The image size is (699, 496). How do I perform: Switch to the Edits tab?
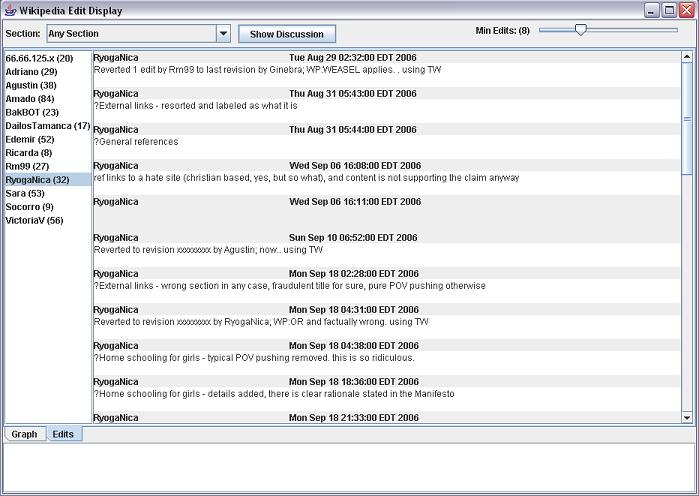(63, 434)
